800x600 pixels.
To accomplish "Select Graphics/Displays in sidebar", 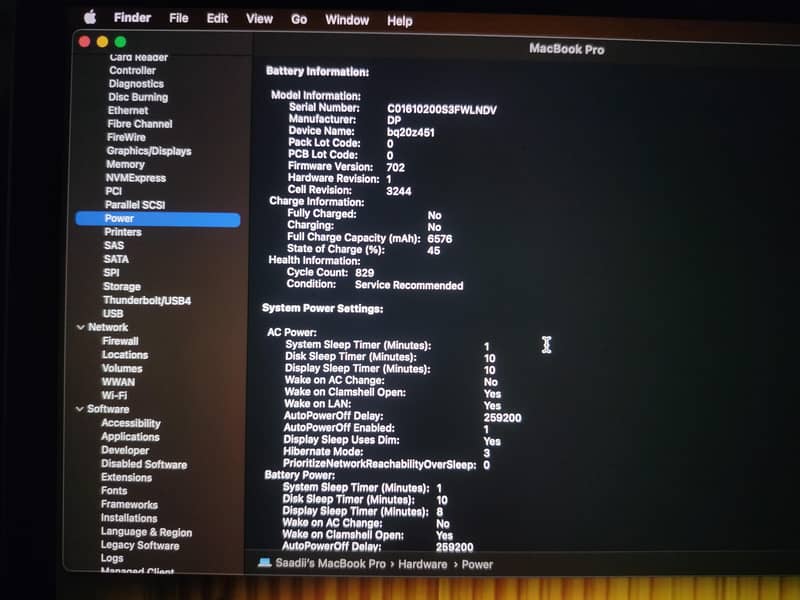I will click(149, 151).
